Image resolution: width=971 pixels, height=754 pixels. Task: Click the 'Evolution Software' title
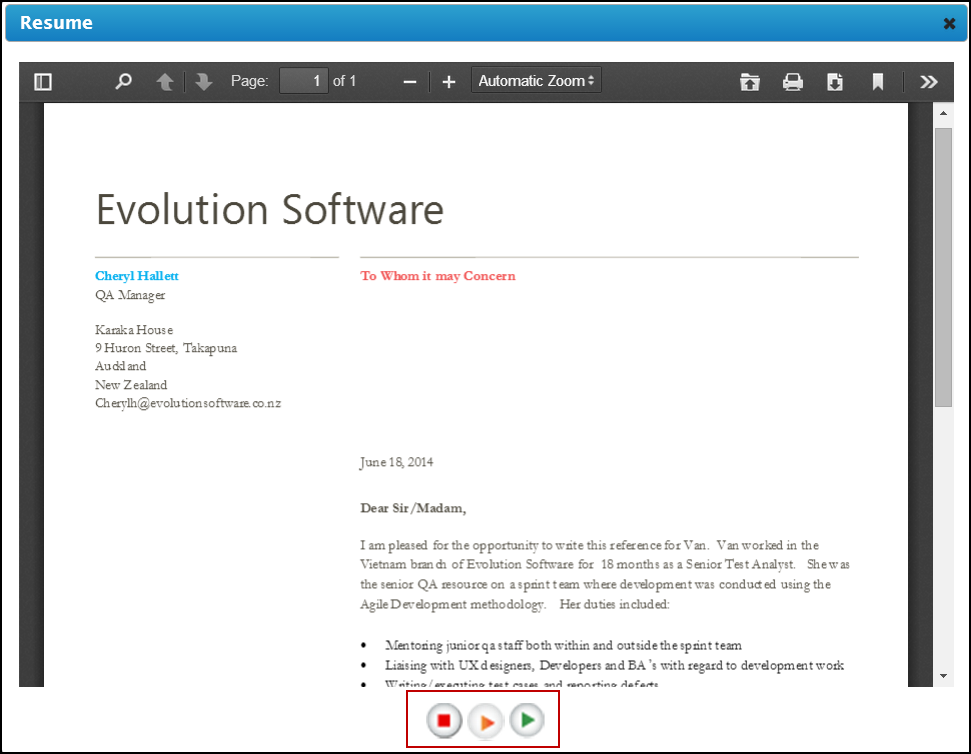click(270, 209)
